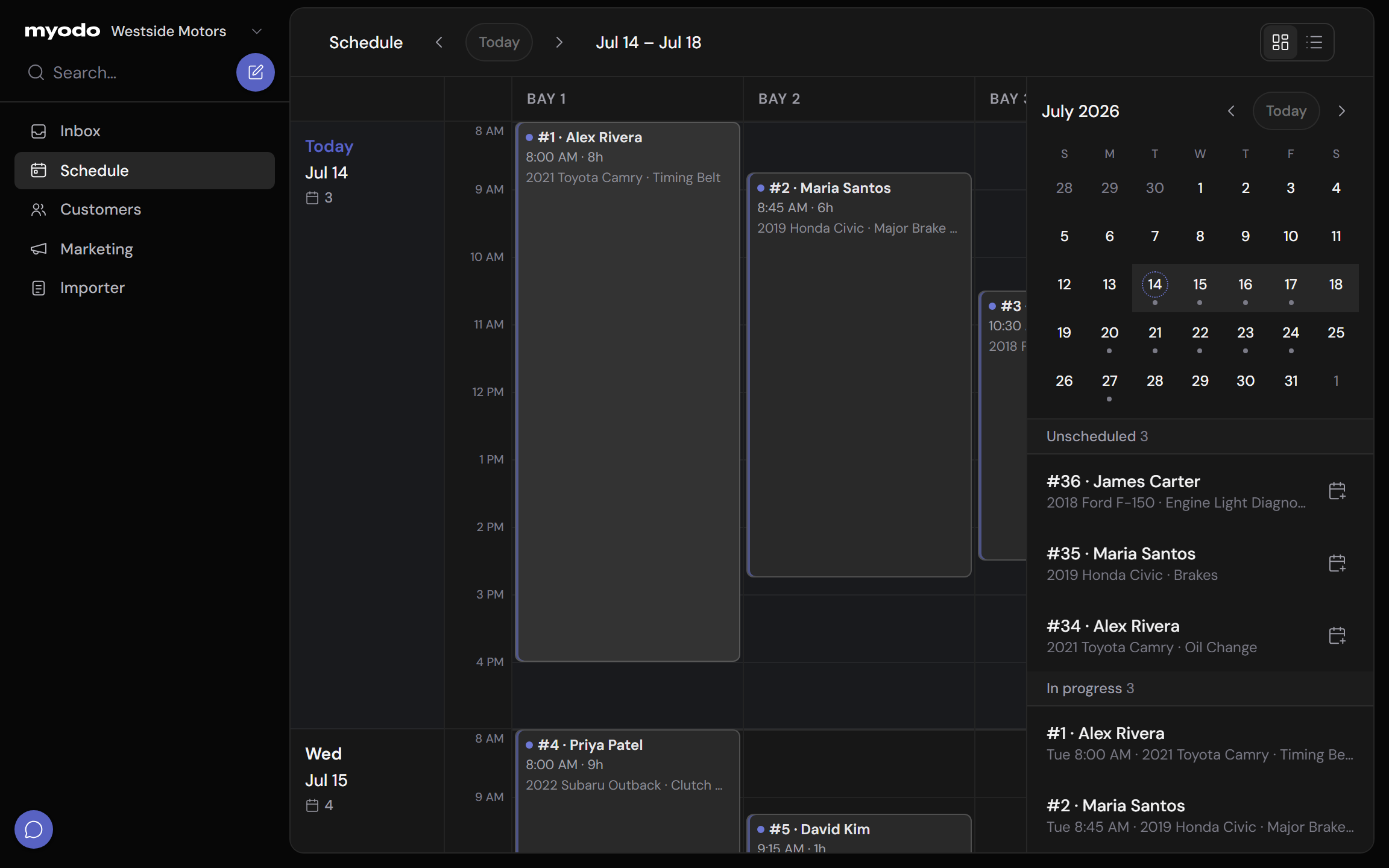
Task: Select July 27 in the mini calendar
Action: point(1109,381)
